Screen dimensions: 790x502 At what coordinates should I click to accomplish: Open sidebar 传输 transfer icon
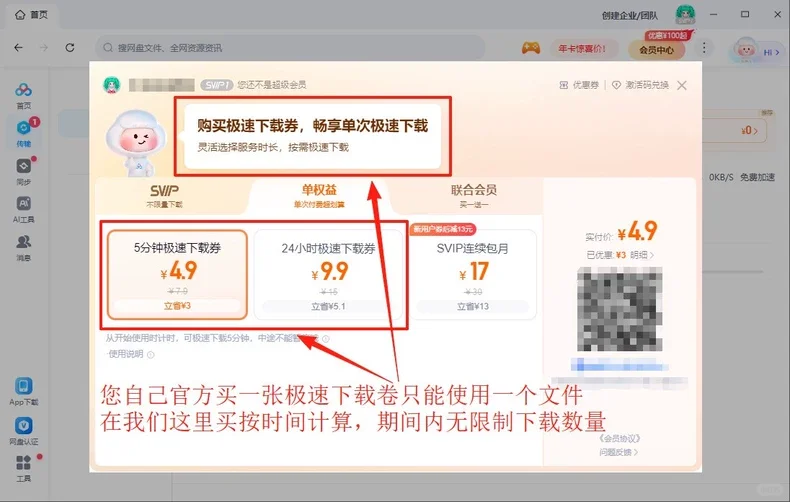[x=23, y=134]
